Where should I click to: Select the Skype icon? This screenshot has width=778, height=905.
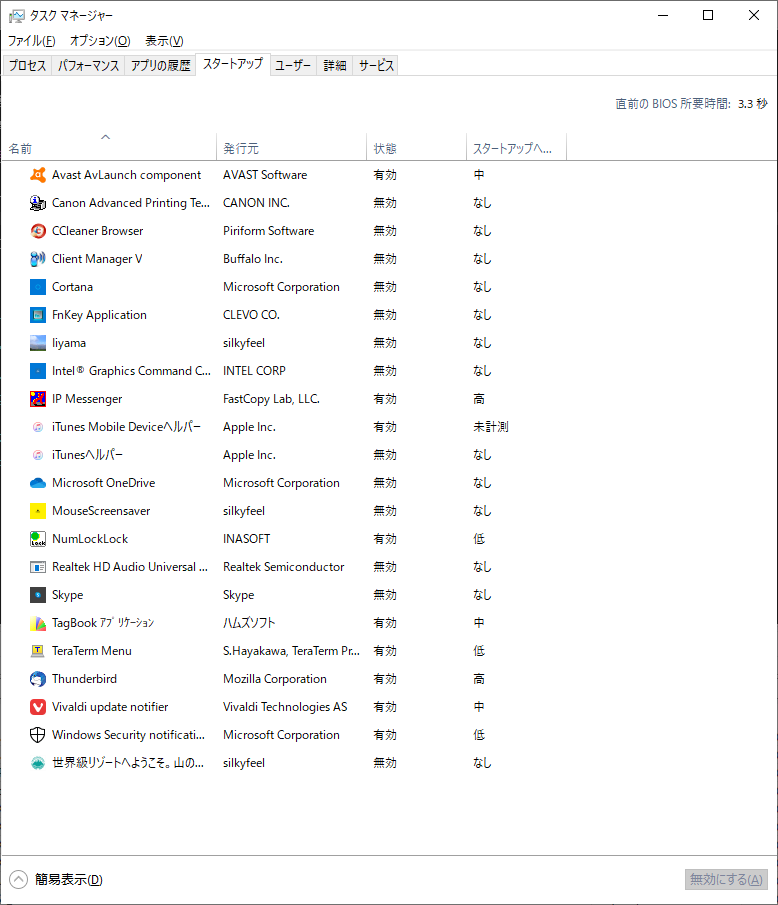[38, 594]
